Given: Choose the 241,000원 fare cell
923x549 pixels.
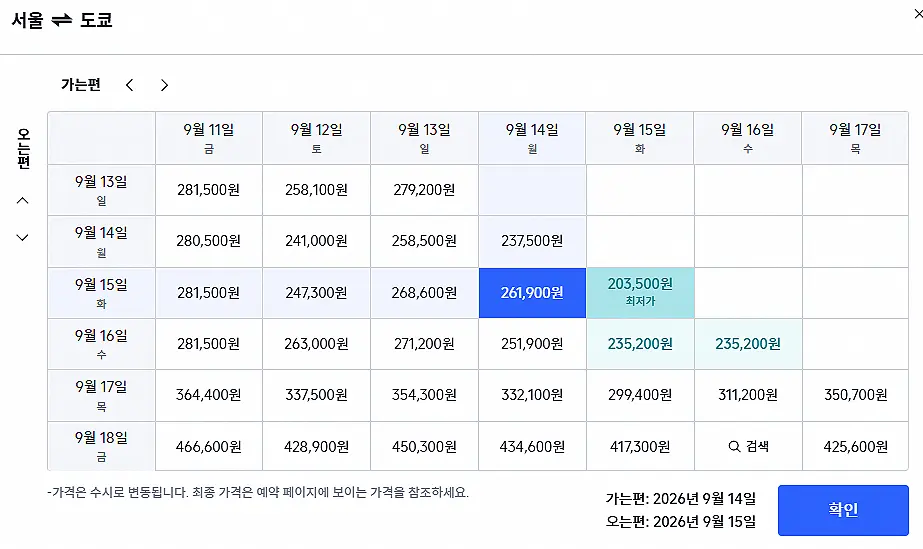Looking at the screenshot, I should pyautogui.click(x=316, y=241).
